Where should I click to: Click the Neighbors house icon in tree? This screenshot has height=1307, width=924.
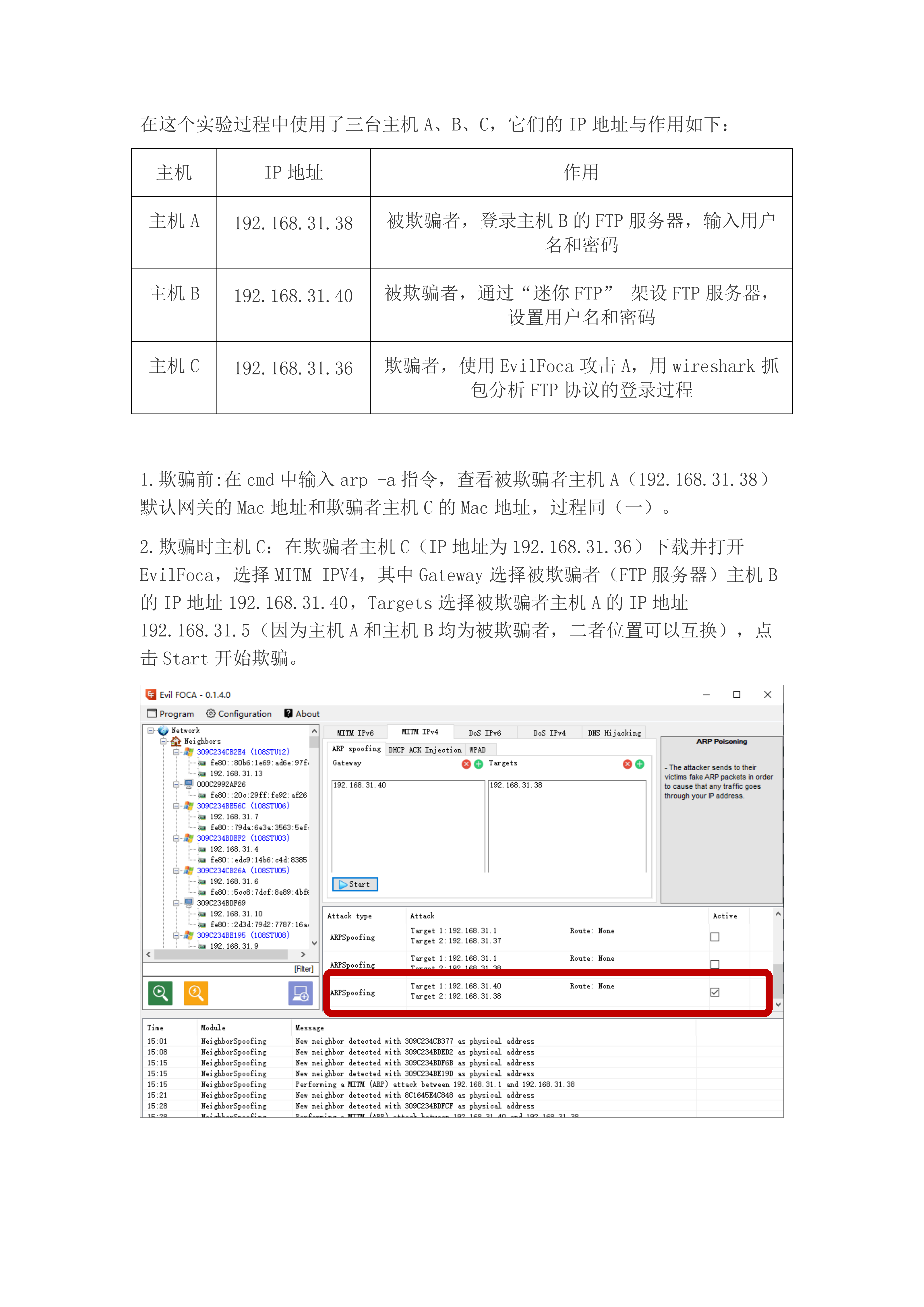[x=176, y=741]
